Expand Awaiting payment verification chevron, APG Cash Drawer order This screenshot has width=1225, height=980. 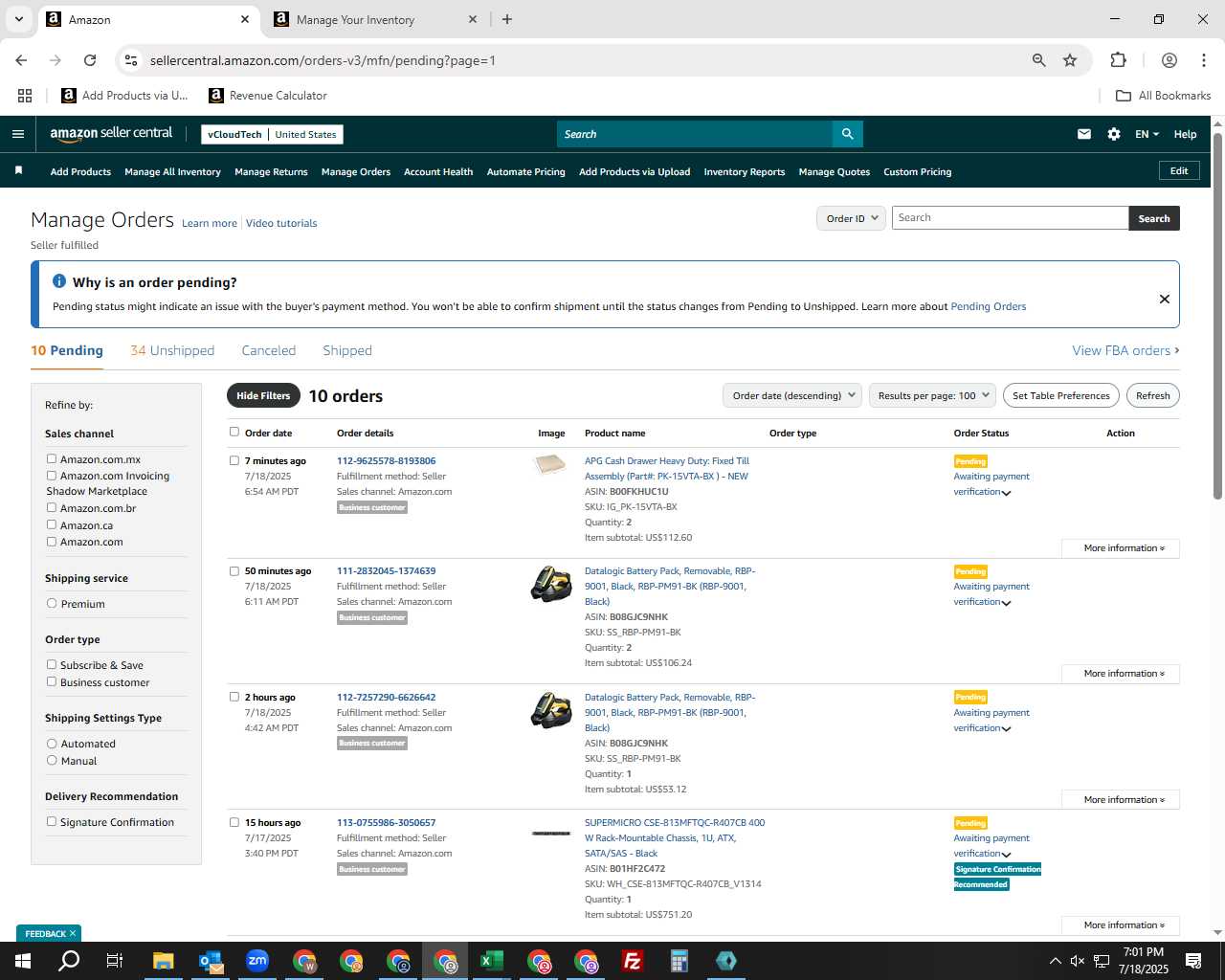(1006, 493)
